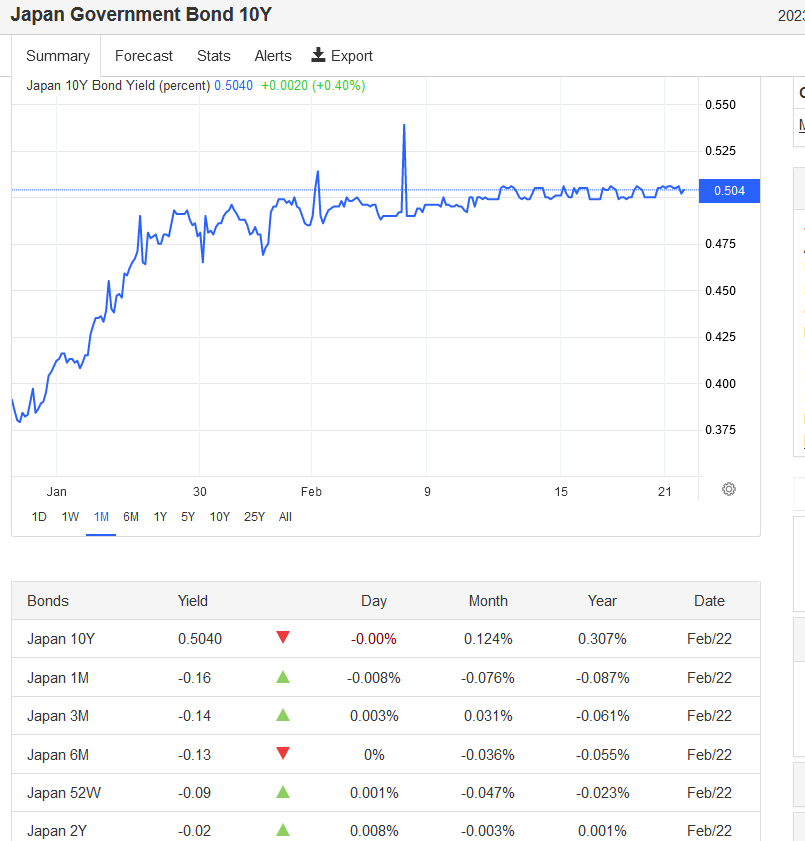Screen dimensions: 805x841
Task: Click the Month column header
Action: click(x=488, y=601)
